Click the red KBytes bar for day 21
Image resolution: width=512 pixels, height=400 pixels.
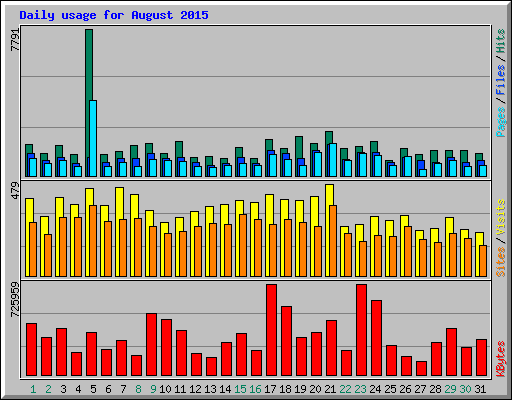(331, 348)
